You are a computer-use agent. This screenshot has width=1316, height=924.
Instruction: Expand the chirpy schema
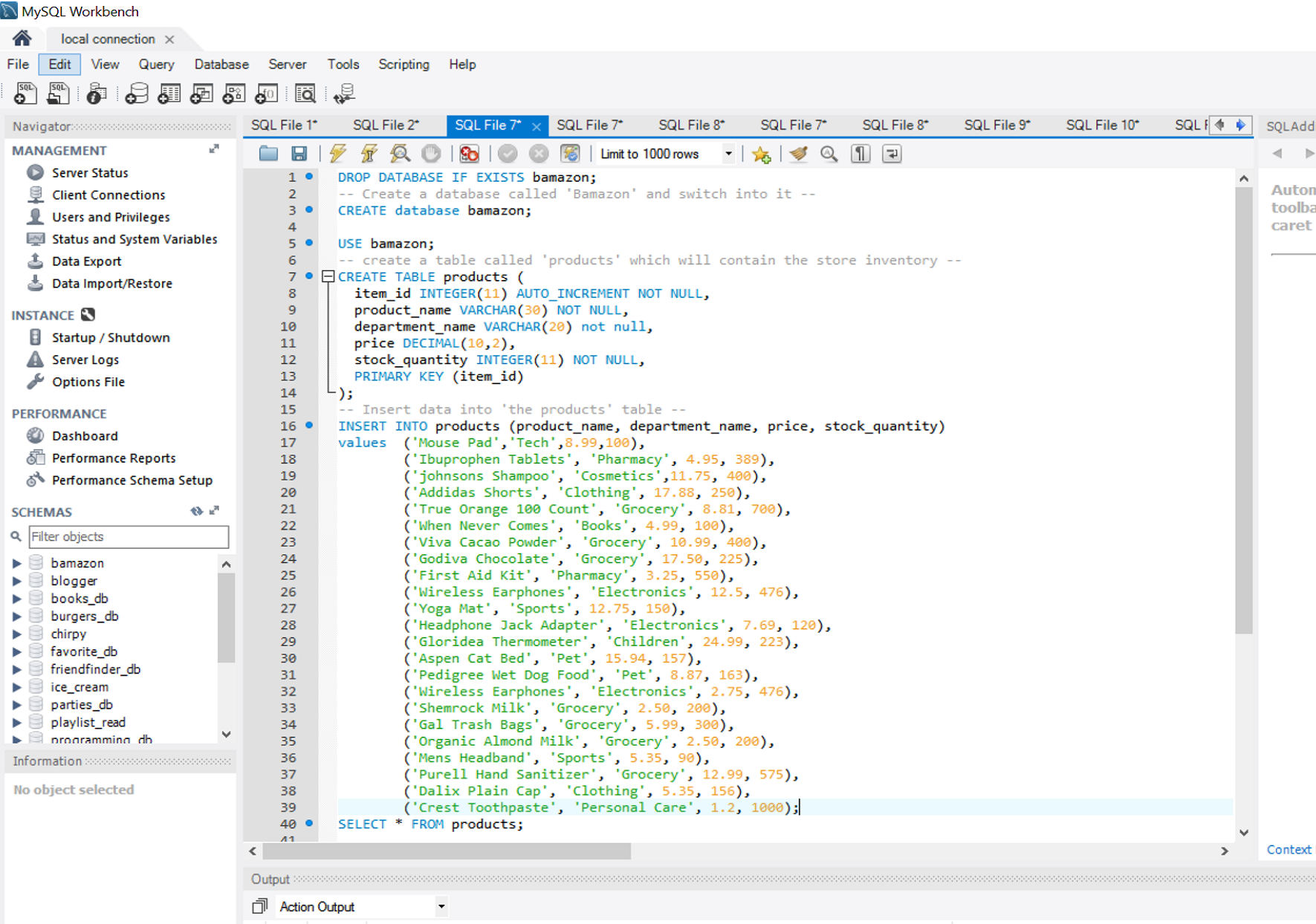coord(16,634)
